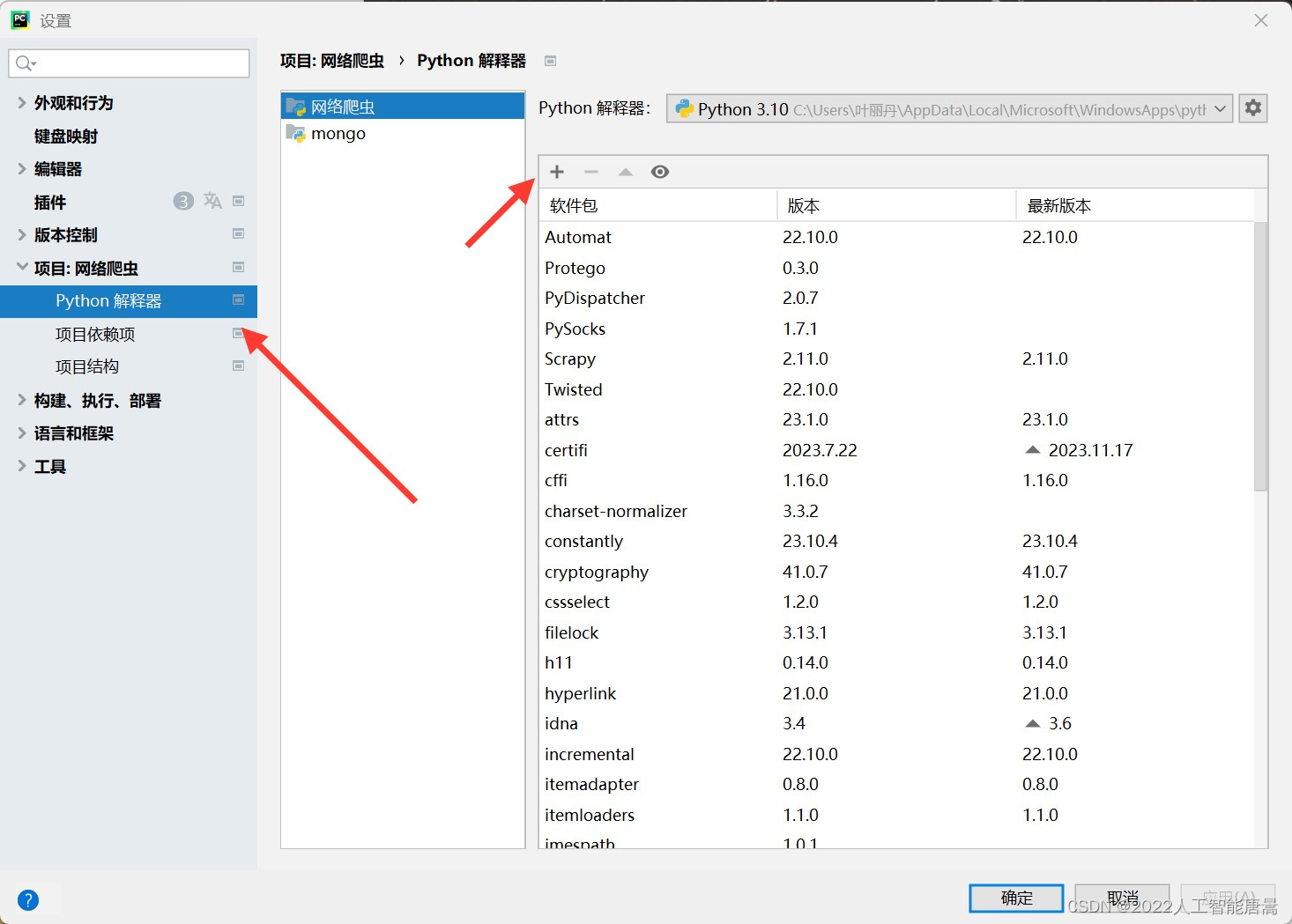The image size is (1292, 924).
Task: Click the add package plus icon
Action: point(557,172)
